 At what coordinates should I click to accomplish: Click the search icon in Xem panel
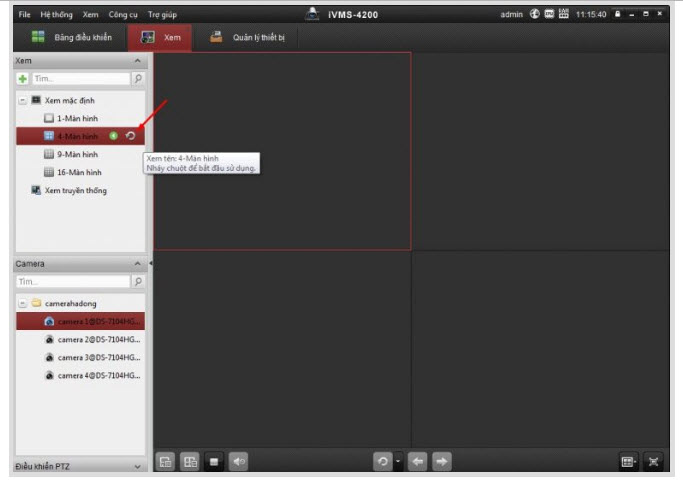click(138, 78)
